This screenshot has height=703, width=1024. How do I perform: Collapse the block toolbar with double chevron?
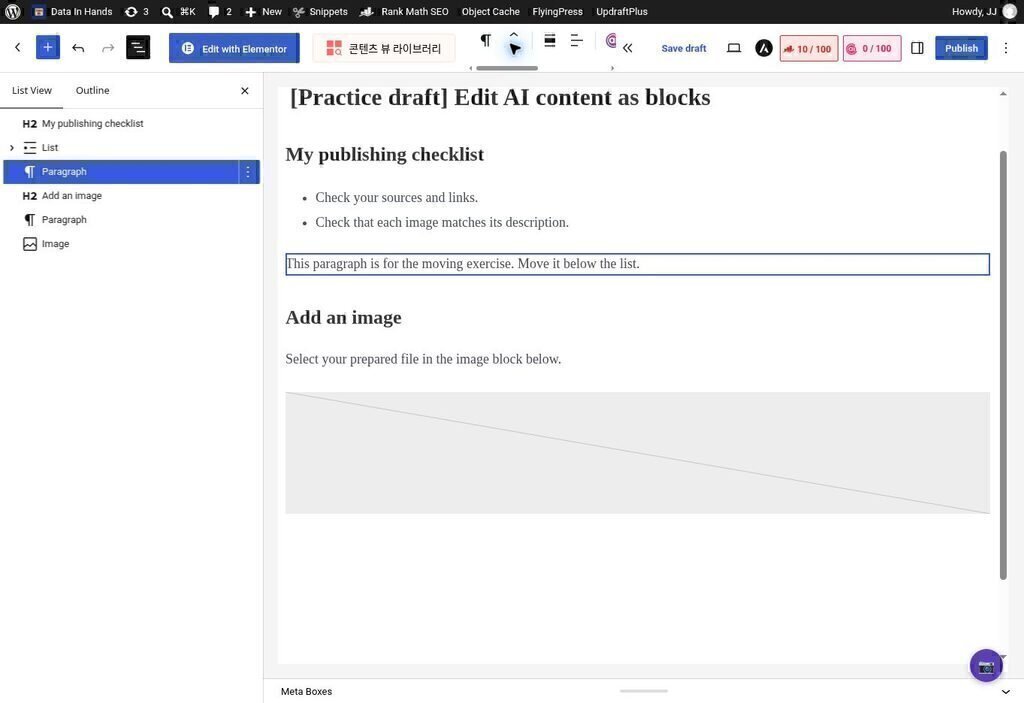628,48
